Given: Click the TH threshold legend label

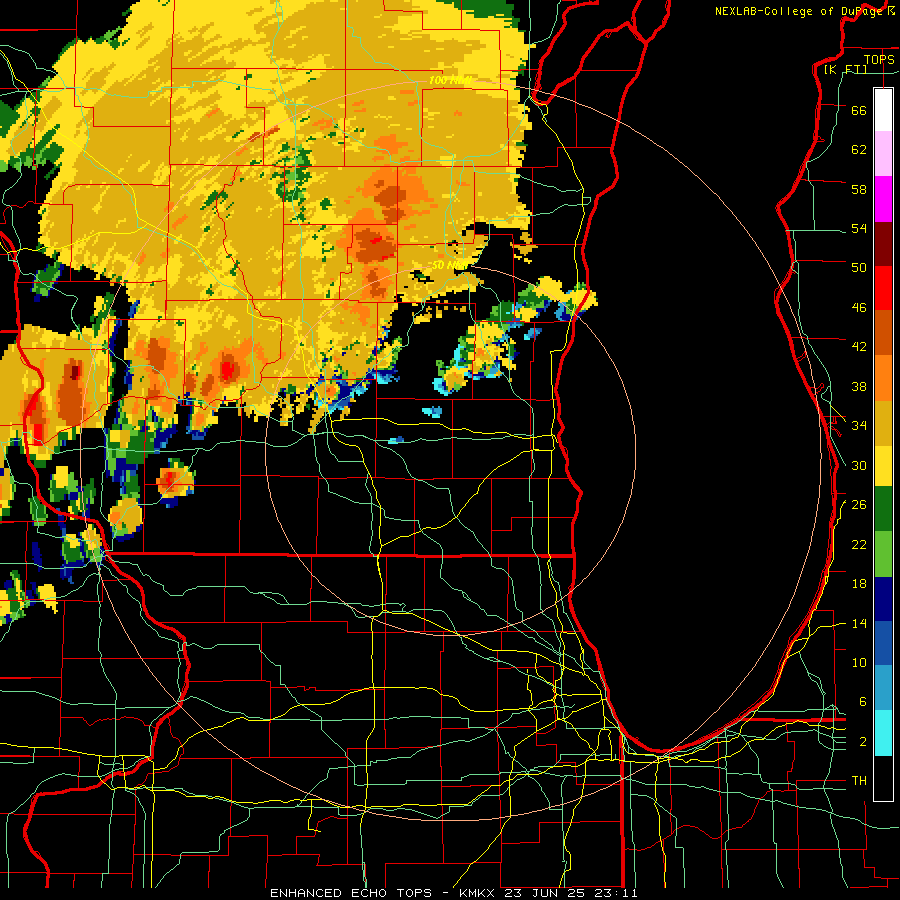Looking at the screenshot, I should [x=859, y=781].
